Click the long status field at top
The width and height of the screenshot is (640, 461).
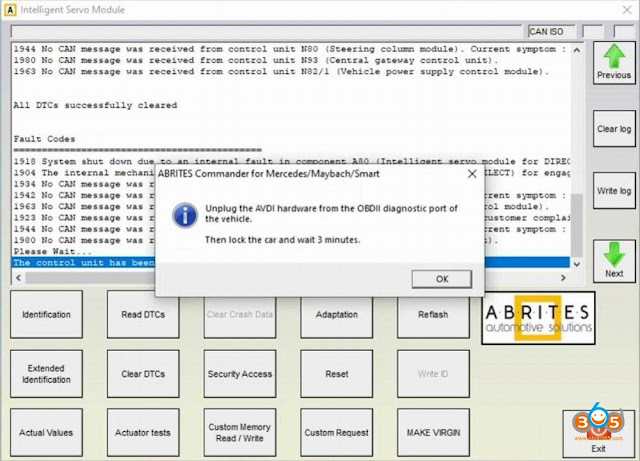click(x=267, y=31)
